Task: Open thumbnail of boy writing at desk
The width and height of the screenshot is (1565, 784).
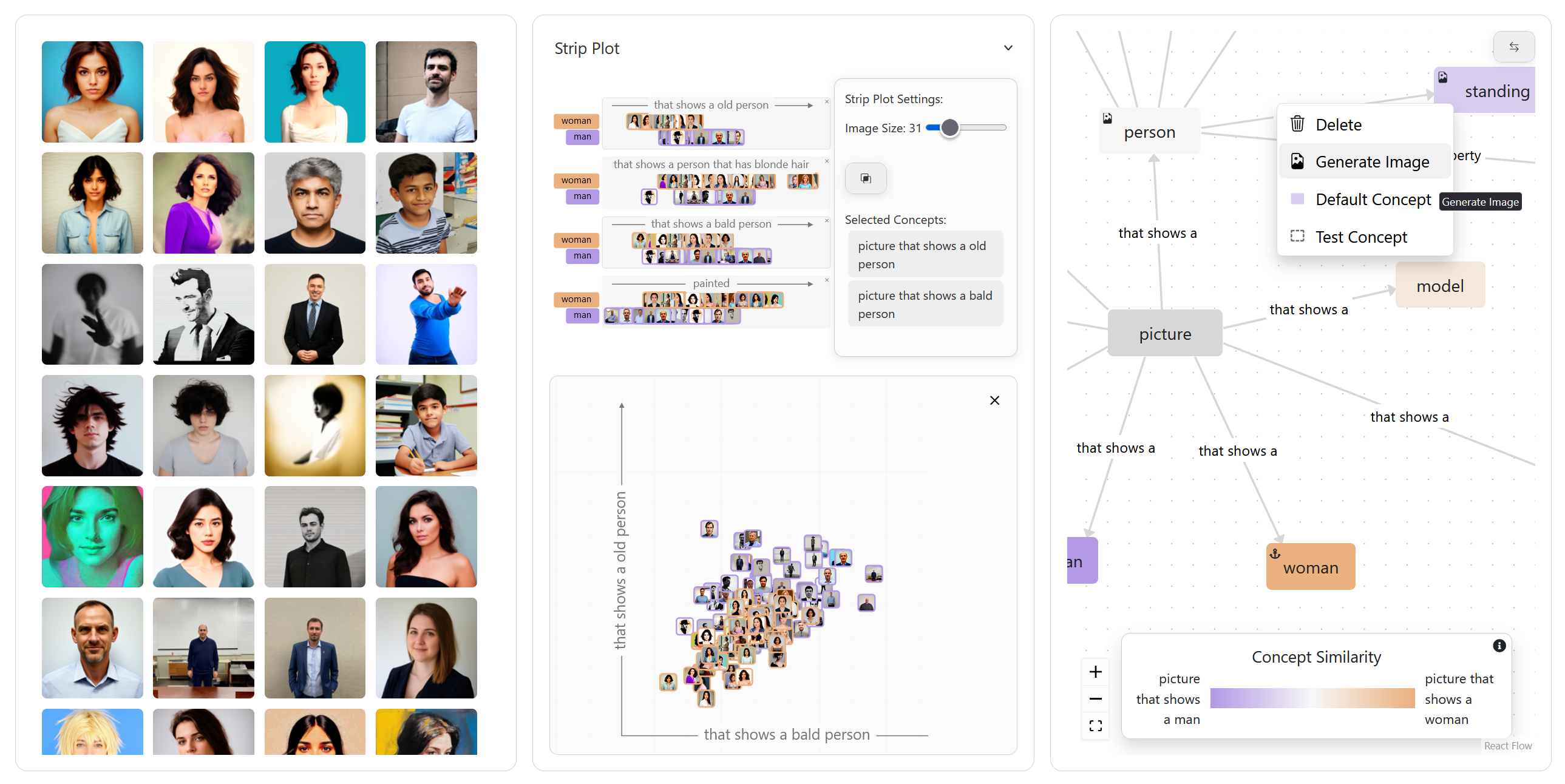Action: pyautogui.click(x=426, y=425)
